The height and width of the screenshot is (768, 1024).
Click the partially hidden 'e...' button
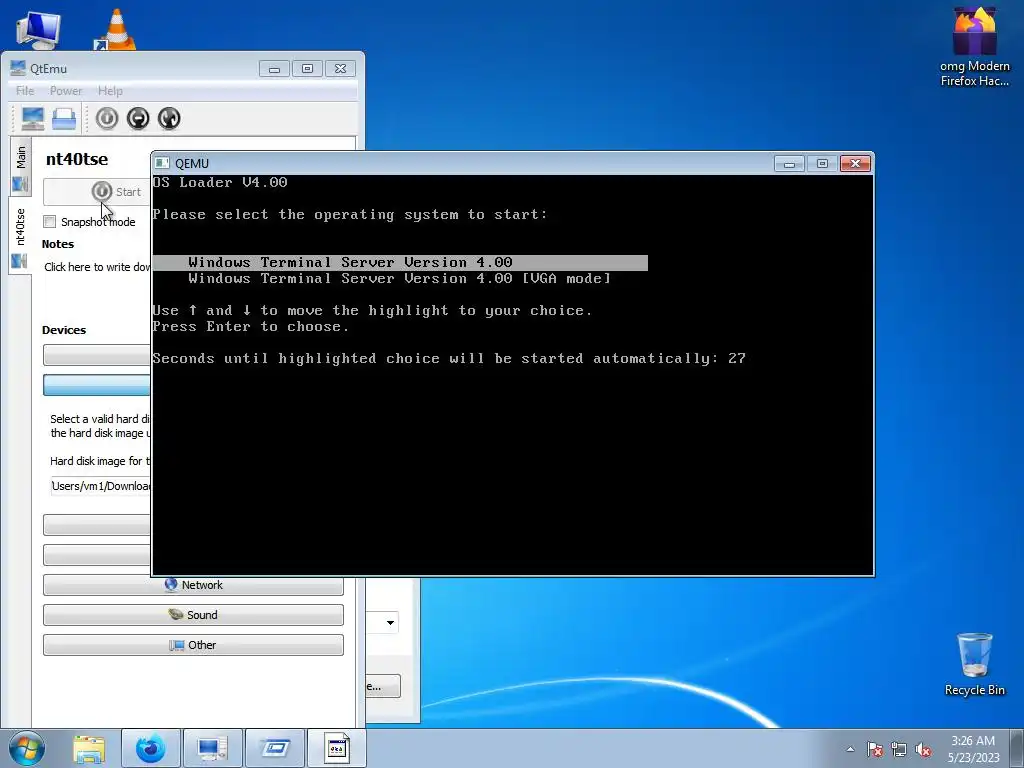click(x=383, y=686)
